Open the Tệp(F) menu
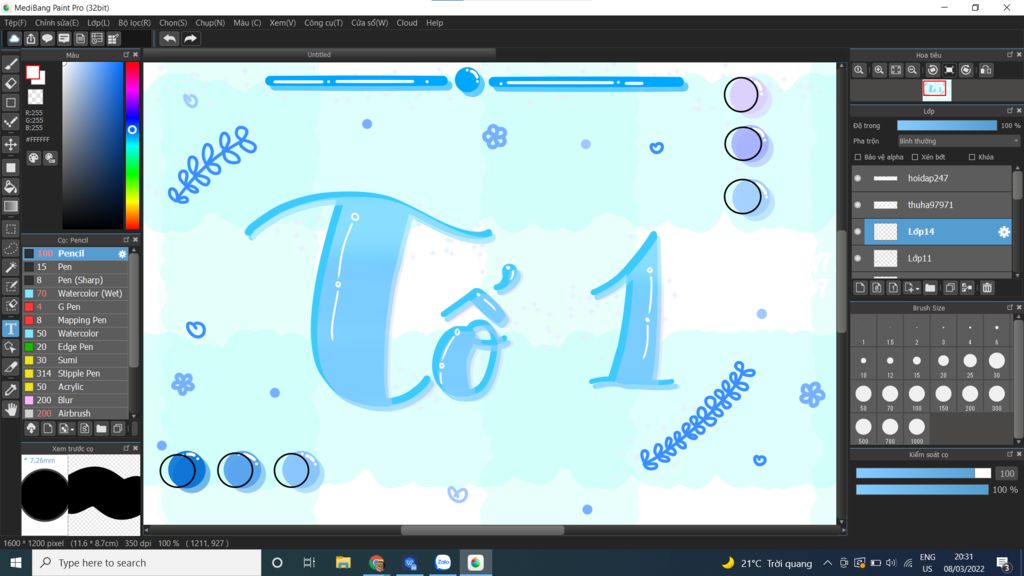The height and width of the screenshot is (576, 1024). click(15, 23)
